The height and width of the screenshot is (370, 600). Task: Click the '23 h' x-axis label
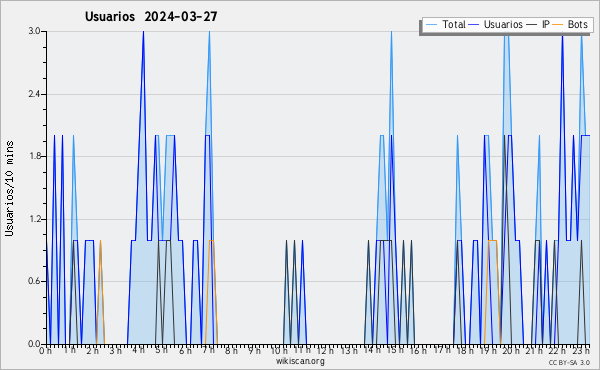(580, 350)
